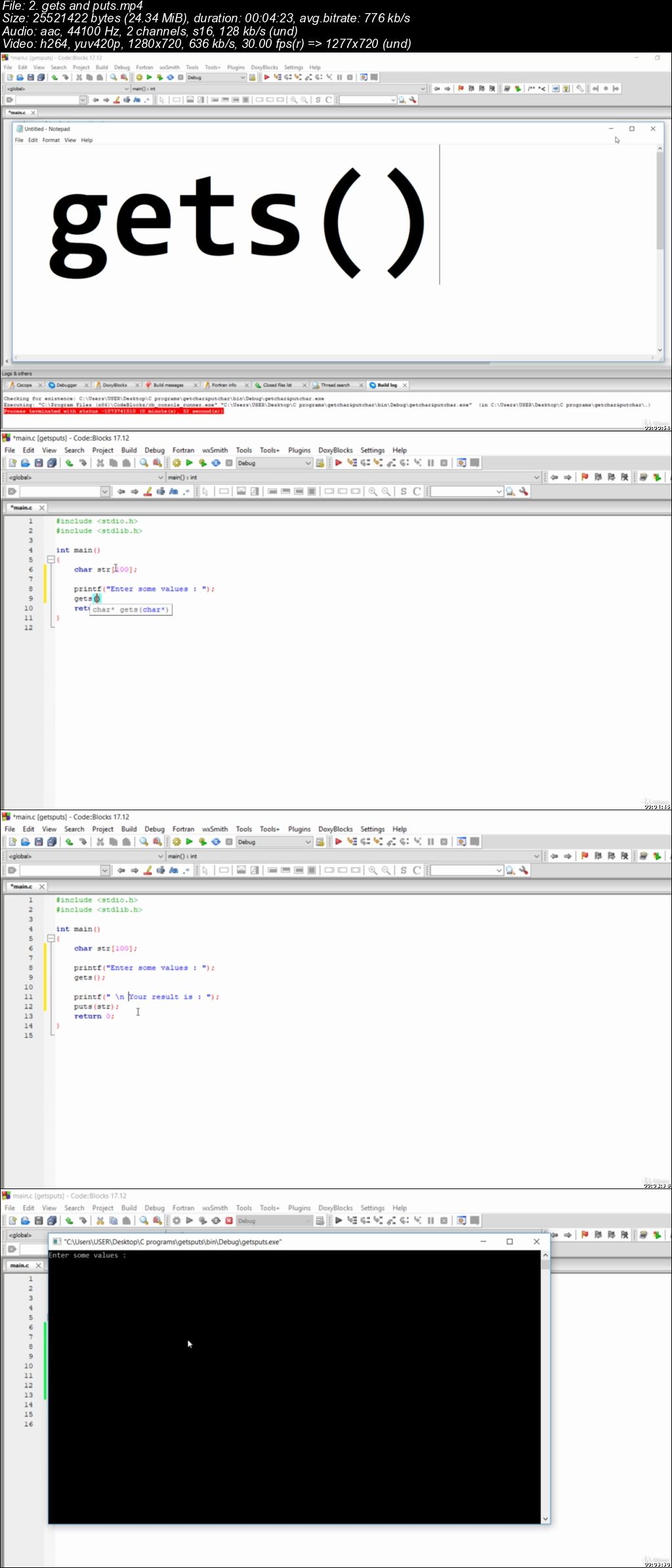The height and width of the screenshot is (1568, 672).
Task: Open the Plugins menu in the gets tooltip frame
Action: (x=299, y=450)
